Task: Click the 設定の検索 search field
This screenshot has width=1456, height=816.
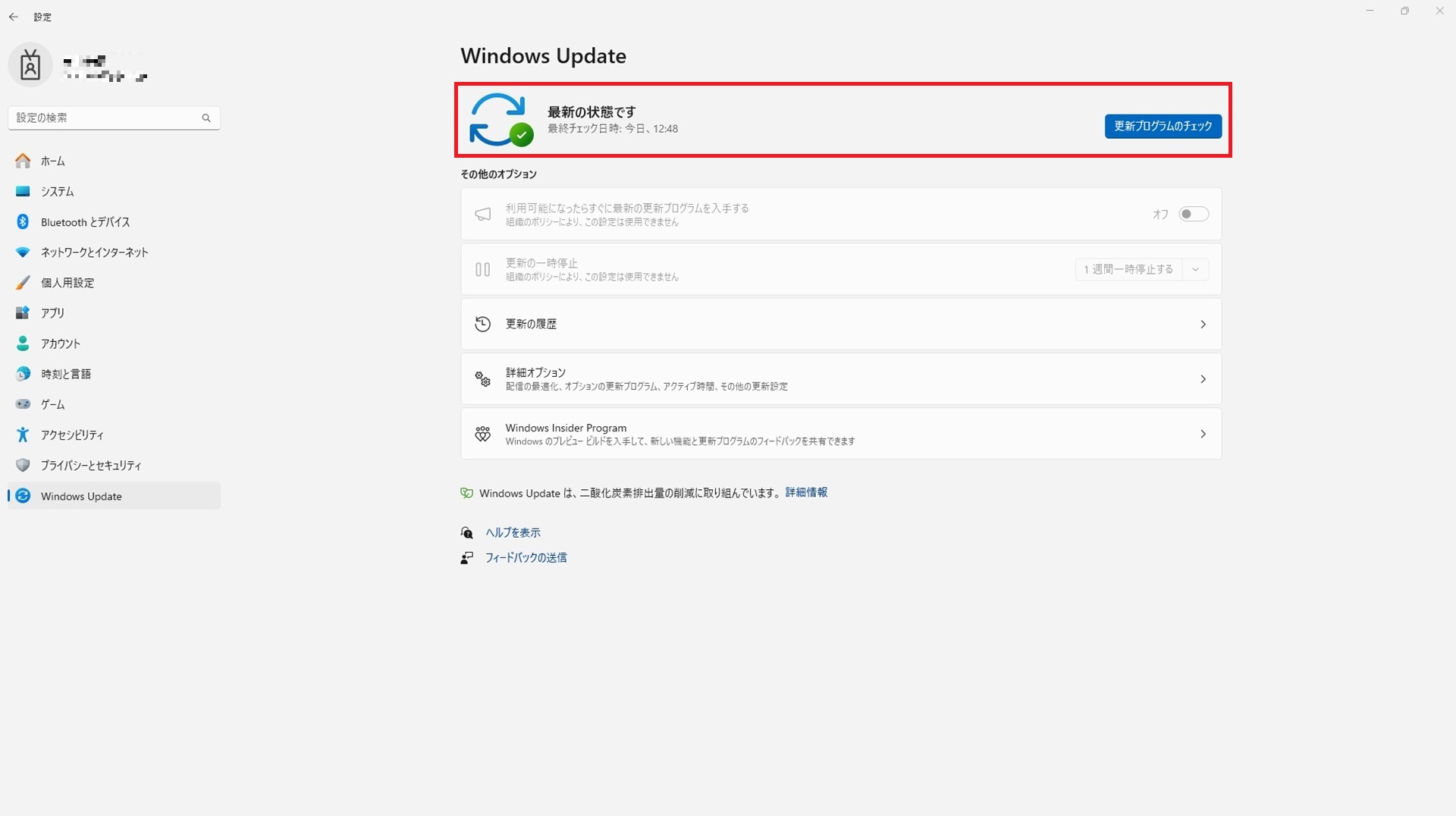Action: [x=114, y=118]
